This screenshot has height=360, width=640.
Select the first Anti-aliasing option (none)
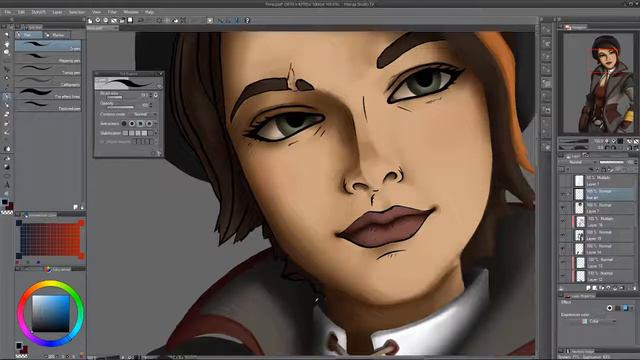click(124, 123)
